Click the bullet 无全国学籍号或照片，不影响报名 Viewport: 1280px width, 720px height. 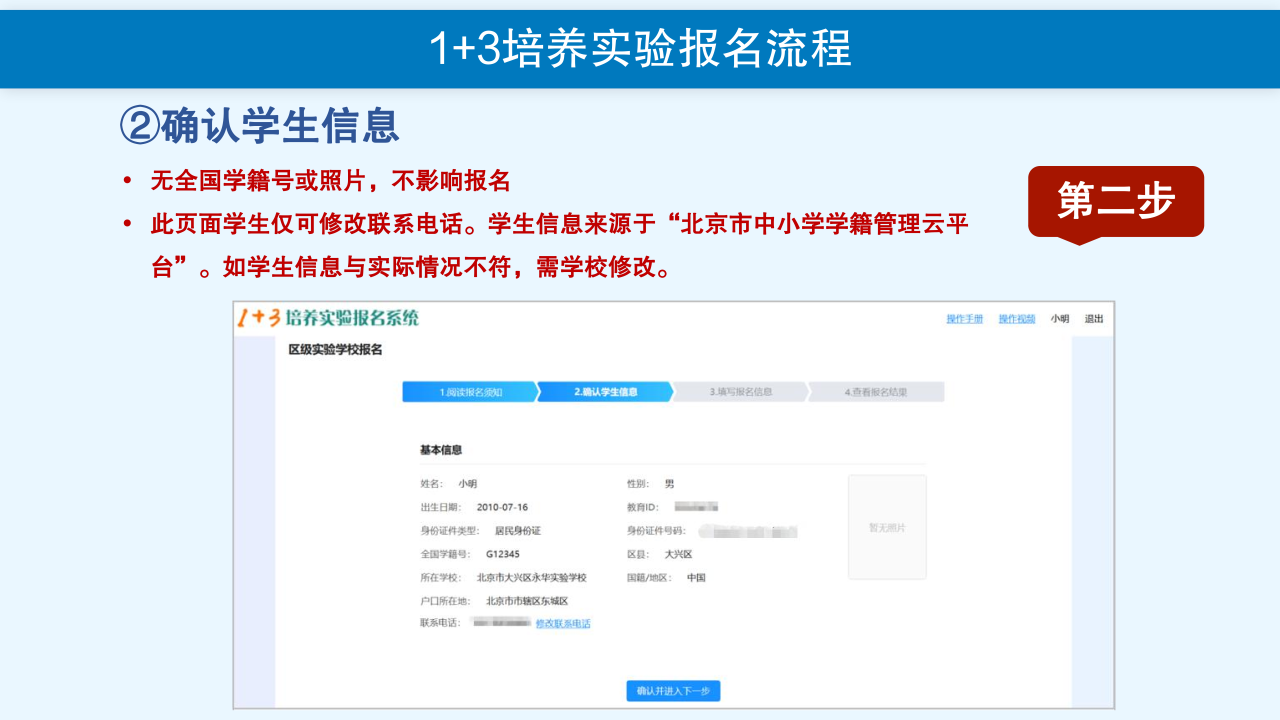(331, 181)
